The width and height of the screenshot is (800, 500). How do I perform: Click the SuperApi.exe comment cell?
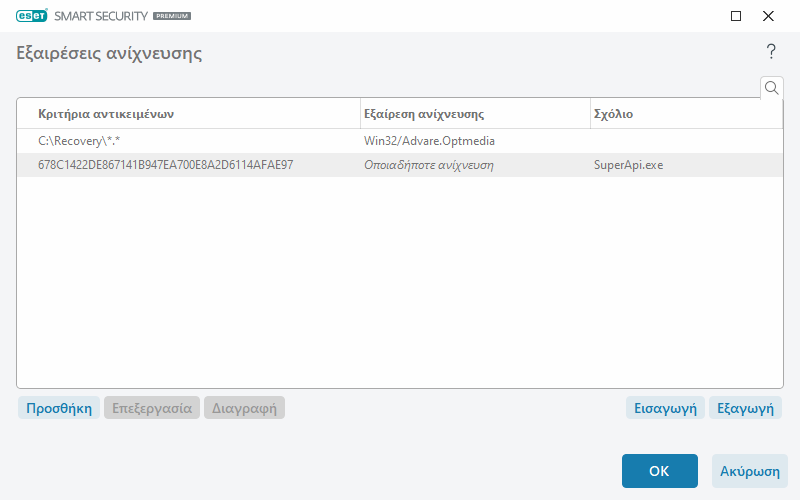(x=629, y=165)
